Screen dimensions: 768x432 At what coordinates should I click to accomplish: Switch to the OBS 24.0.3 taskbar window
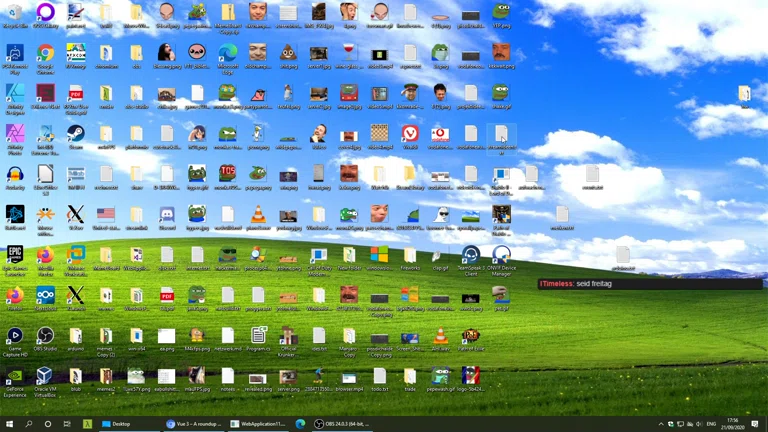click(x=342, y=424)
